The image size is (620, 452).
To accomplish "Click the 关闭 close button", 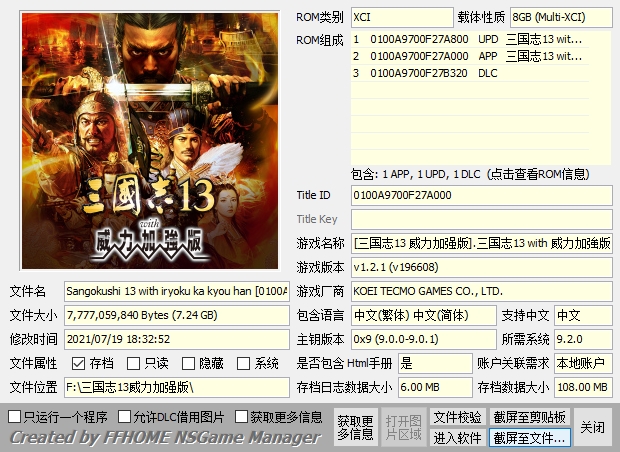I will point(592,427).
